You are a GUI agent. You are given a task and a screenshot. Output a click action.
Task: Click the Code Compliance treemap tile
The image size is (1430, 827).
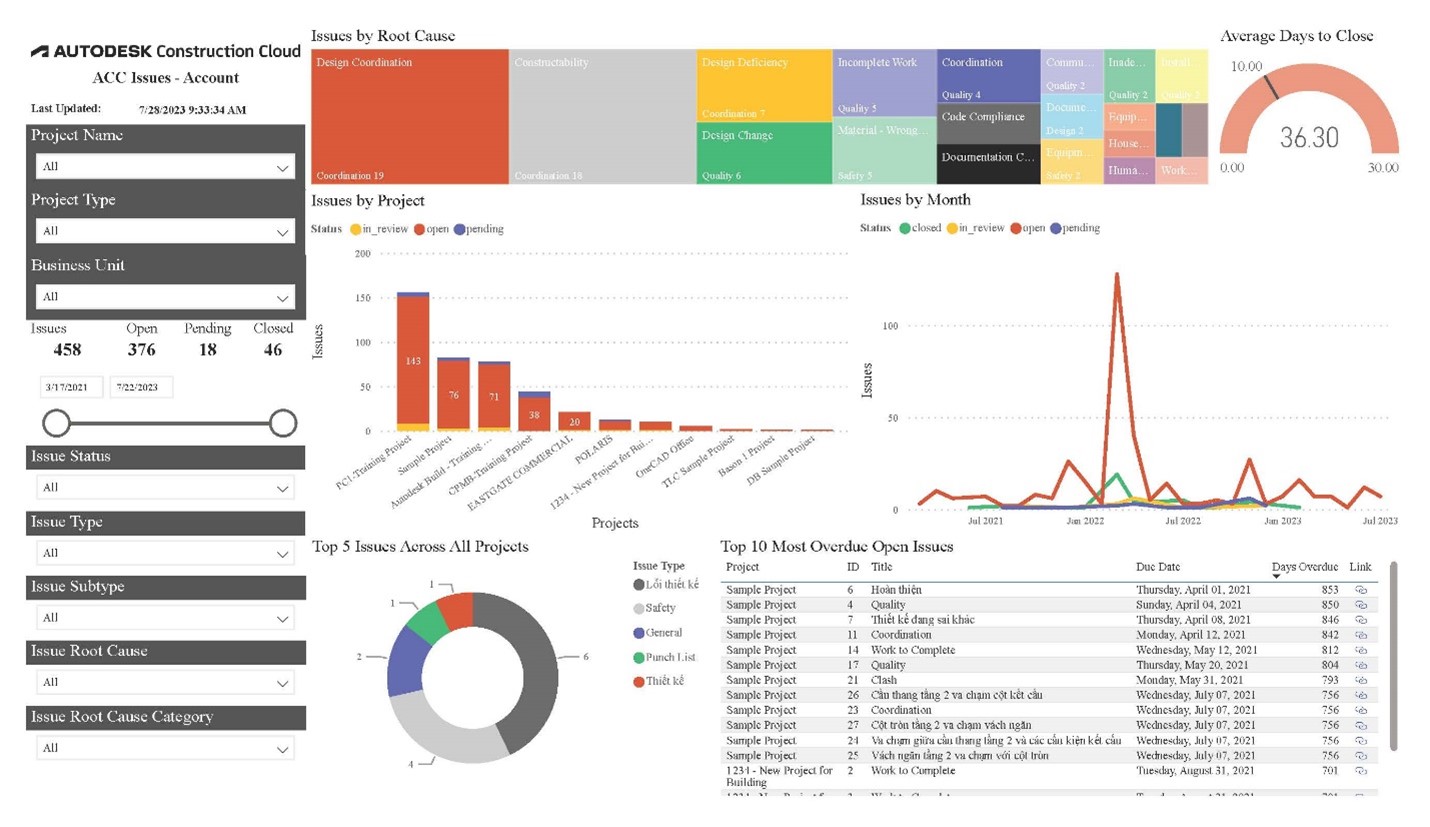coord(989,124)
